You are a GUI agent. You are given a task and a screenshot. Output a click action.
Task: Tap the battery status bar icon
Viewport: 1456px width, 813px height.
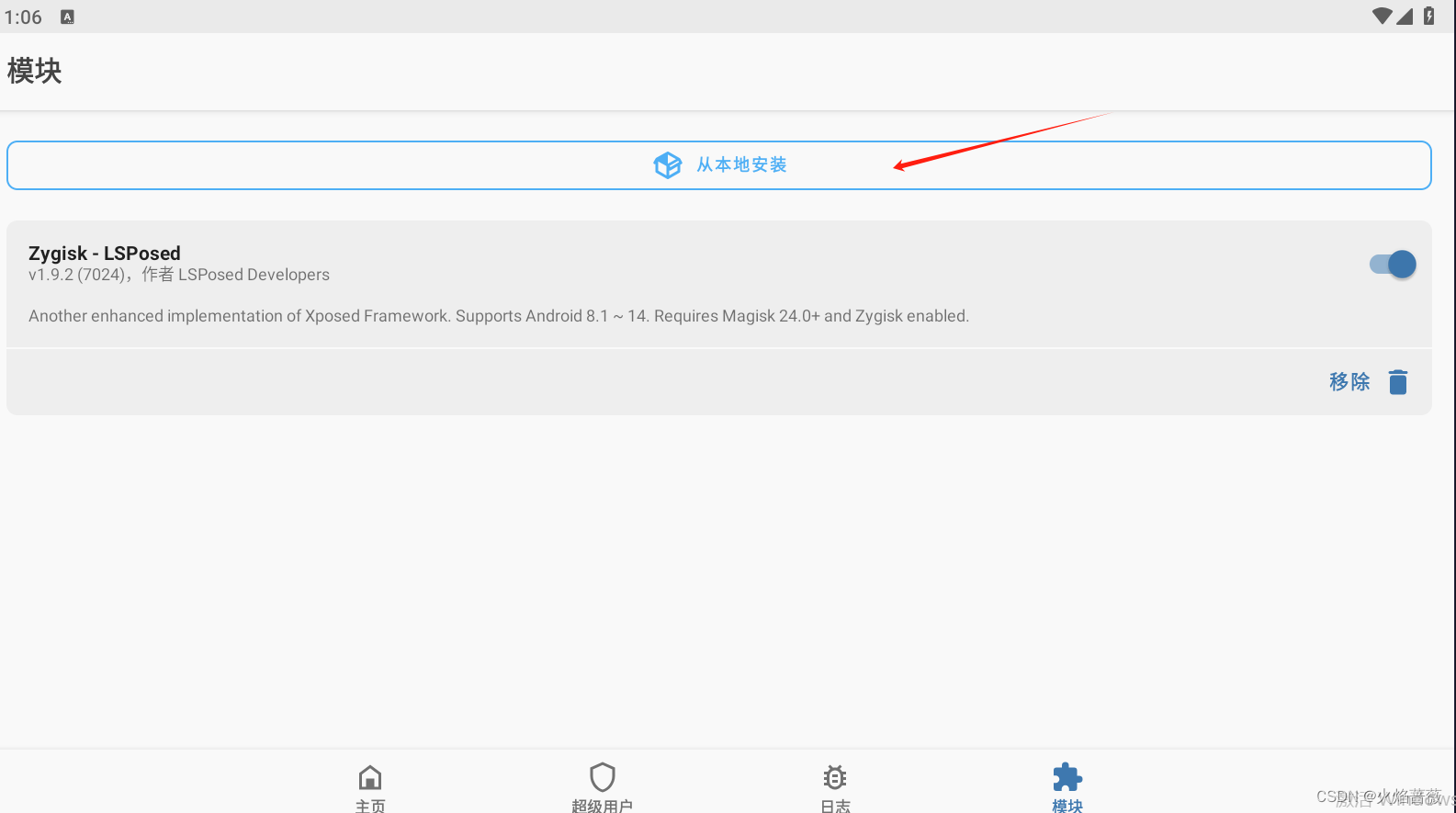1429,16
